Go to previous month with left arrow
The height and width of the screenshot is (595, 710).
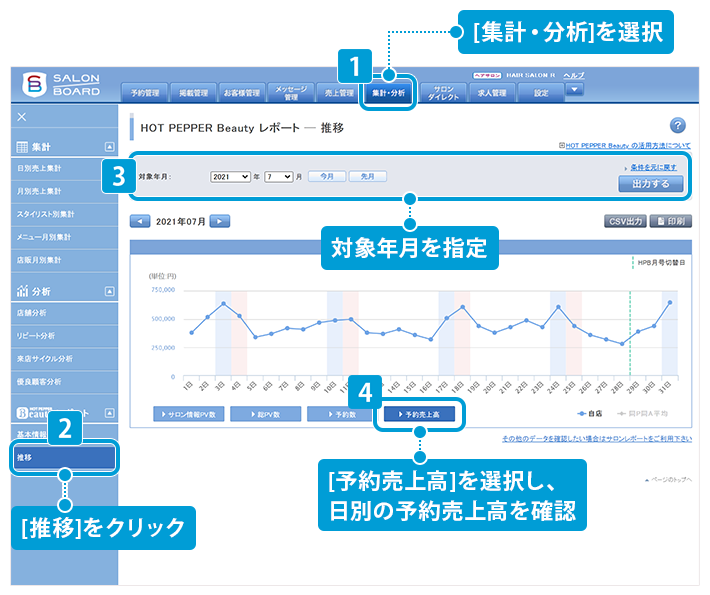[141, 221]
